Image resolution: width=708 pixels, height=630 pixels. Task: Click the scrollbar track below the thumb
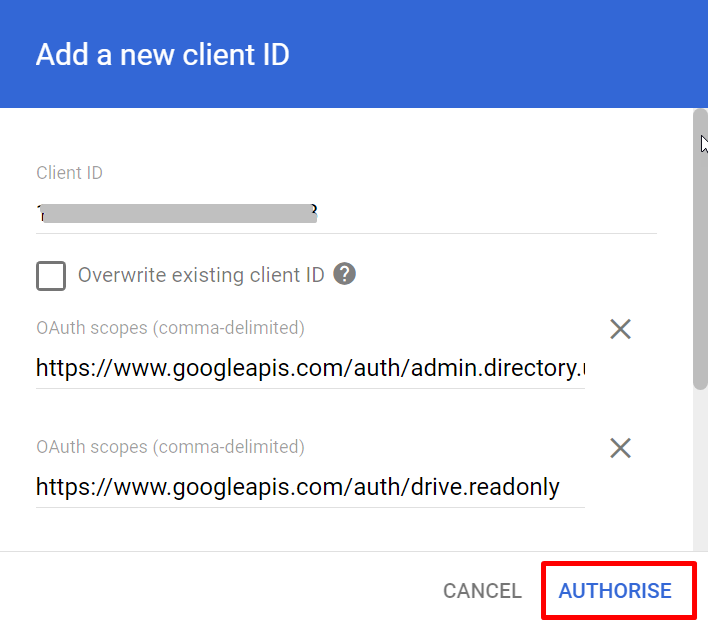(x=700, y=470)
